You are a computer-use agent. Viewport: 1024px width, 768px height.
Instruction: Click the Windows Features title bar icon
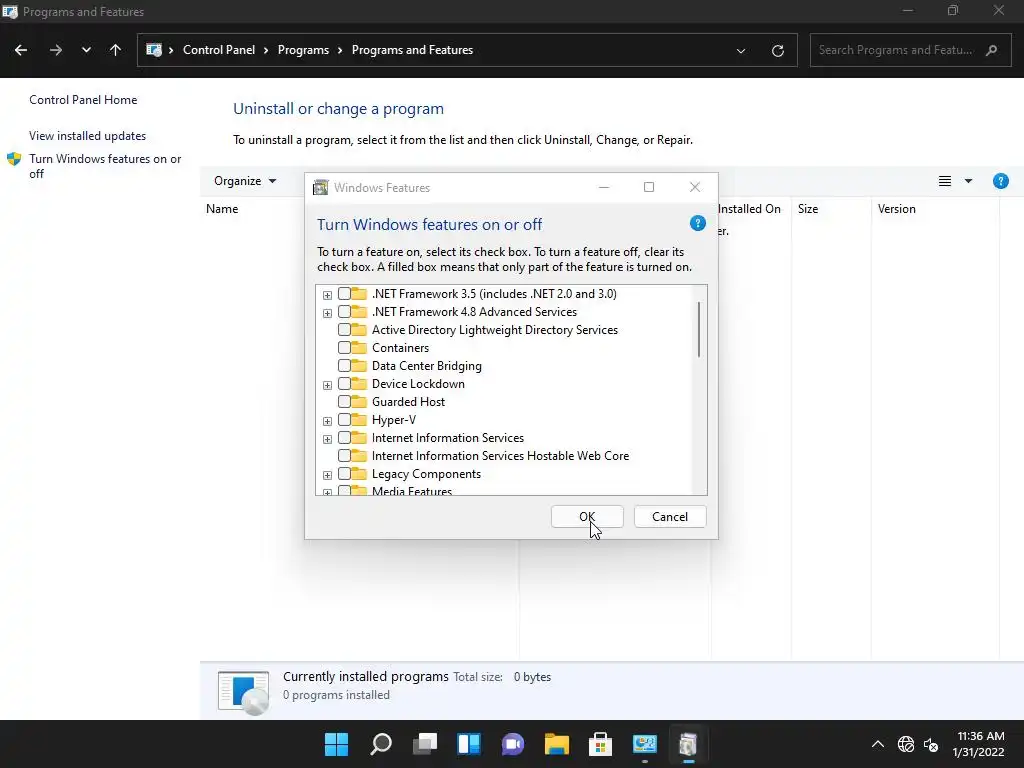[321, 187]
